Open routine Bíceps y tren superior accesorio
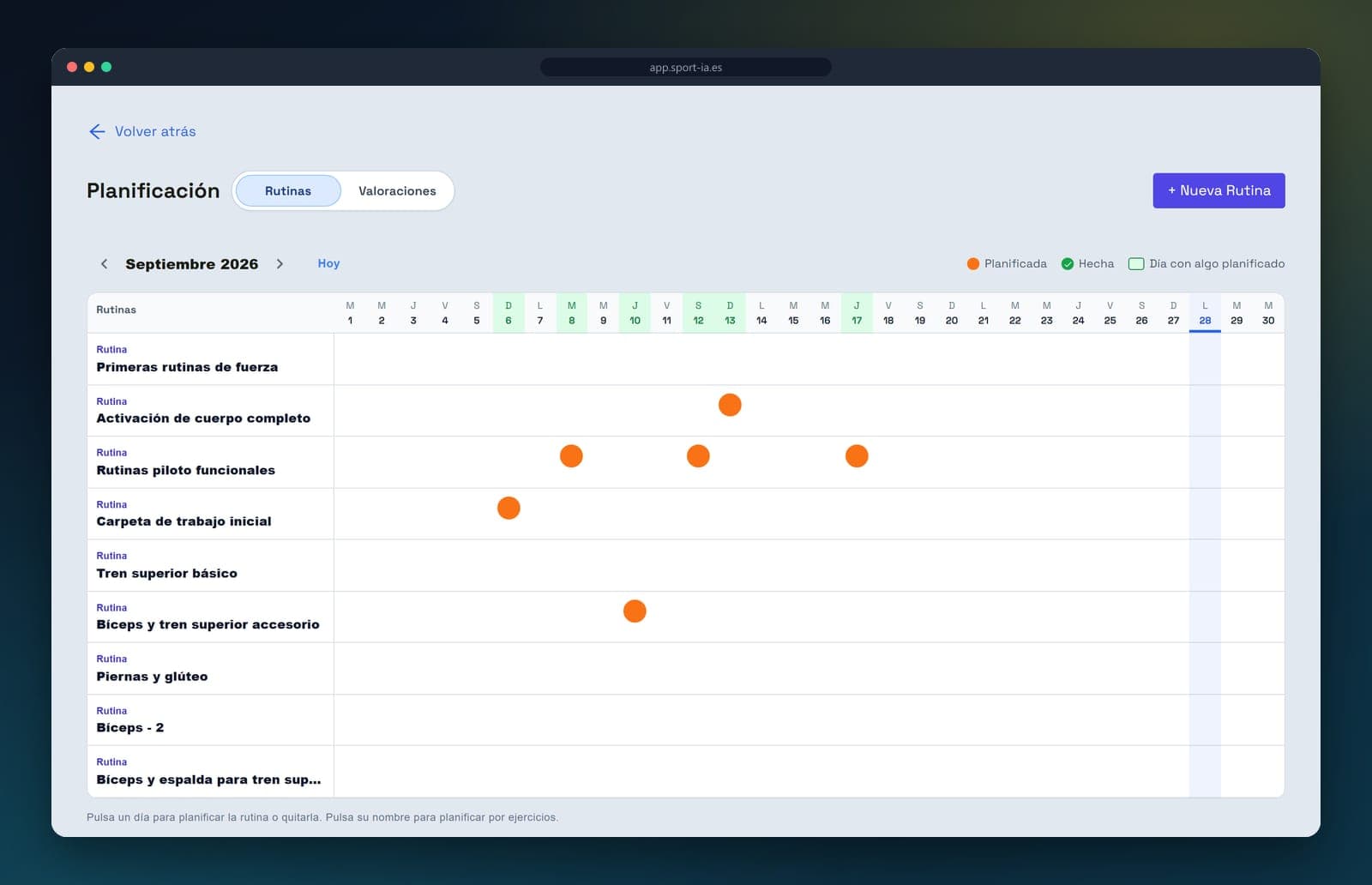Viewport: 1372px width, 885px height. point(208,624)
